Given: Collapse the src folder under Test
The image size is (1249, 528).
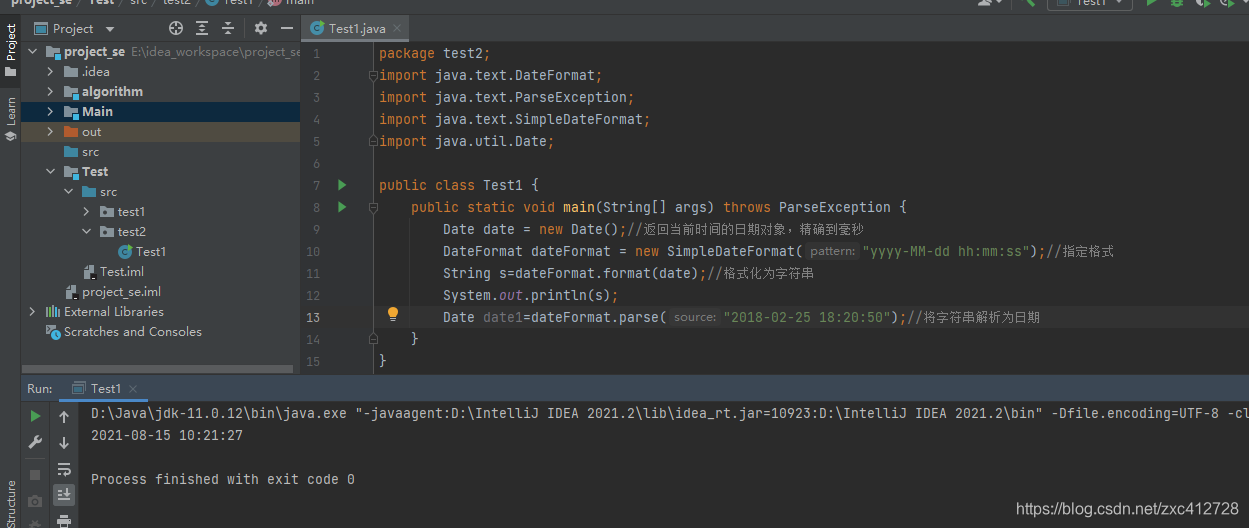Looking at the screenshot, I should [68, 192].
